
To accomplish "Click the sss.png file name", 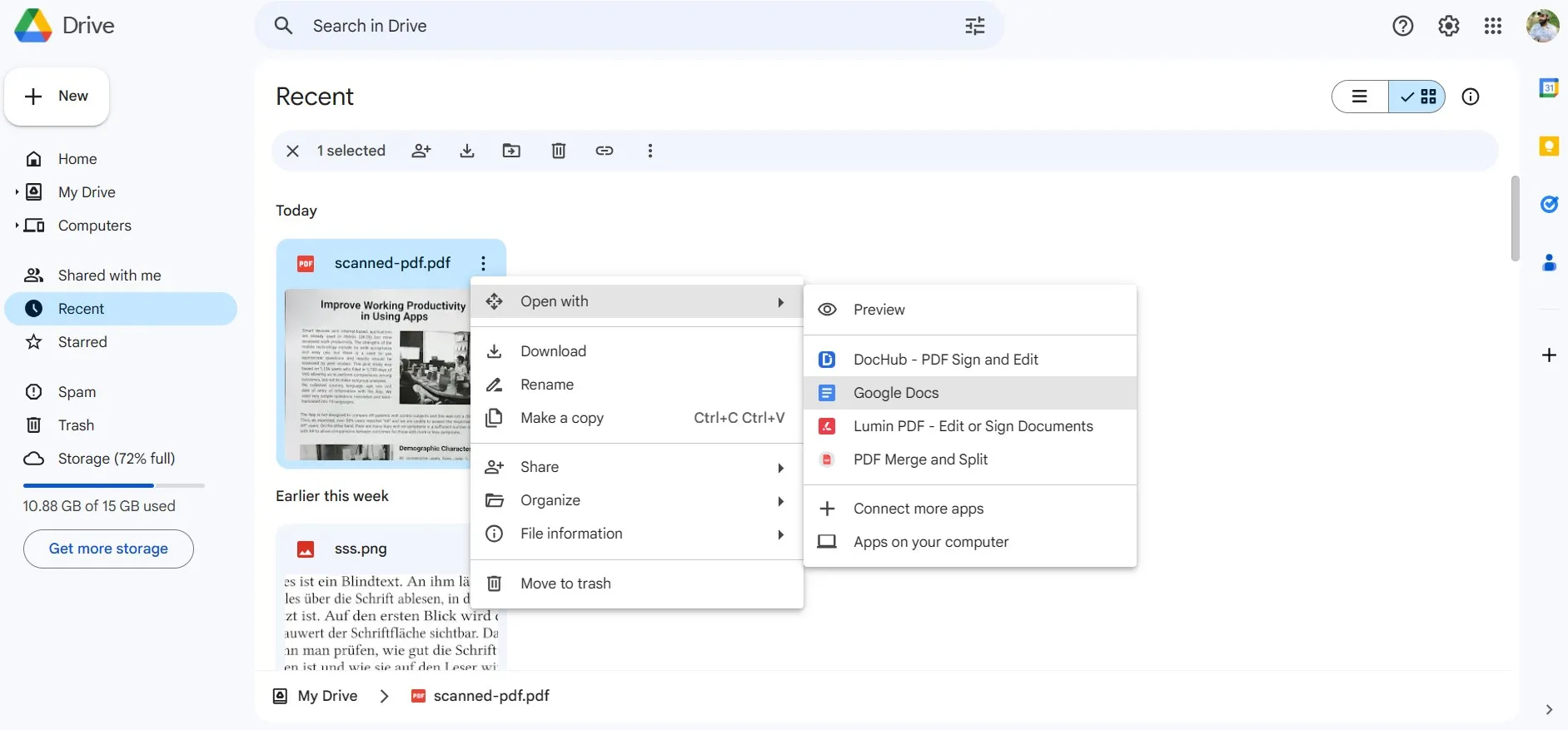I will [x=361, y=549].
